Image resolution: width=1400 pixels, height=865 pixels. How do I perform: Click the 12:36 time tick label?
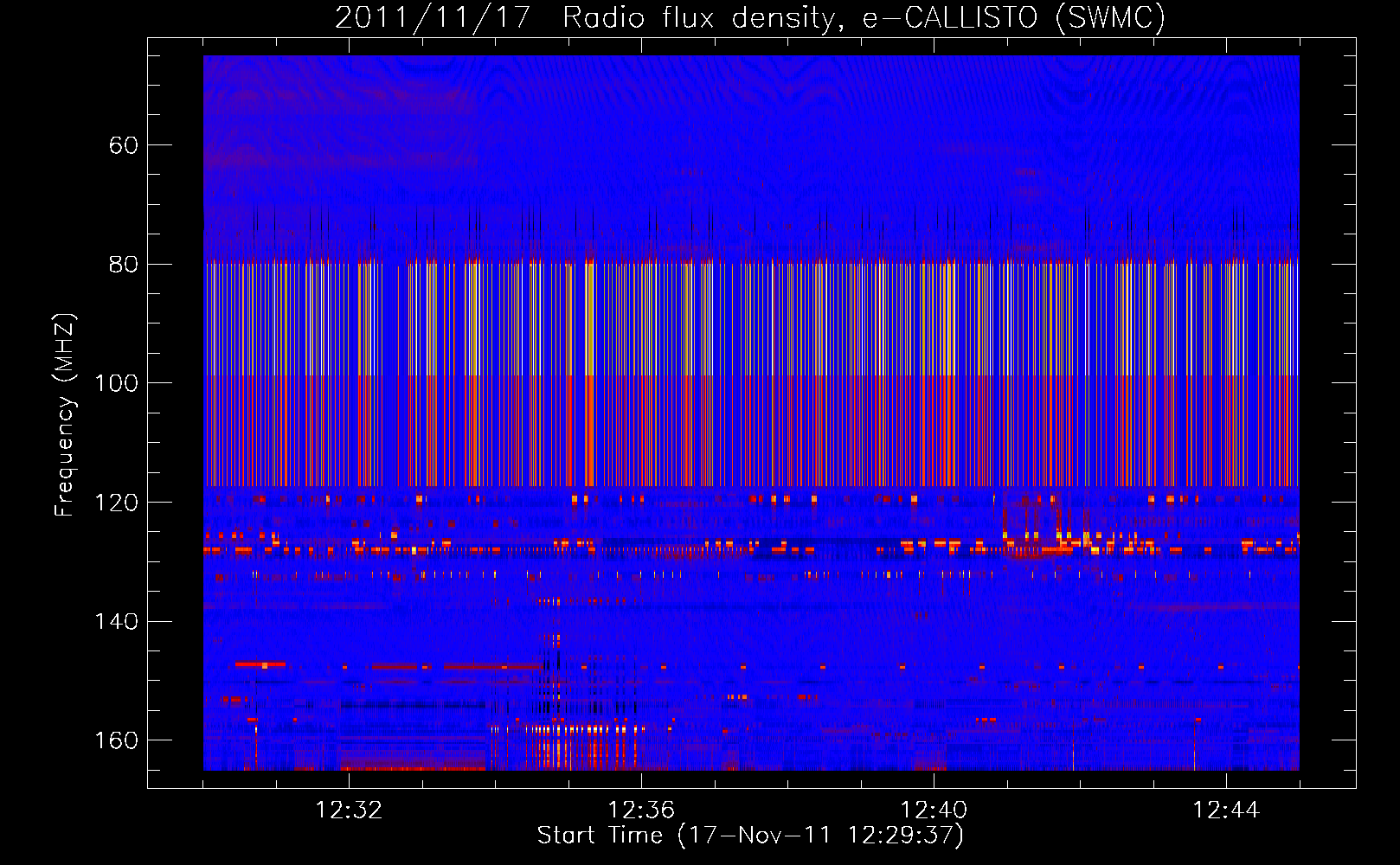point(641,811)
